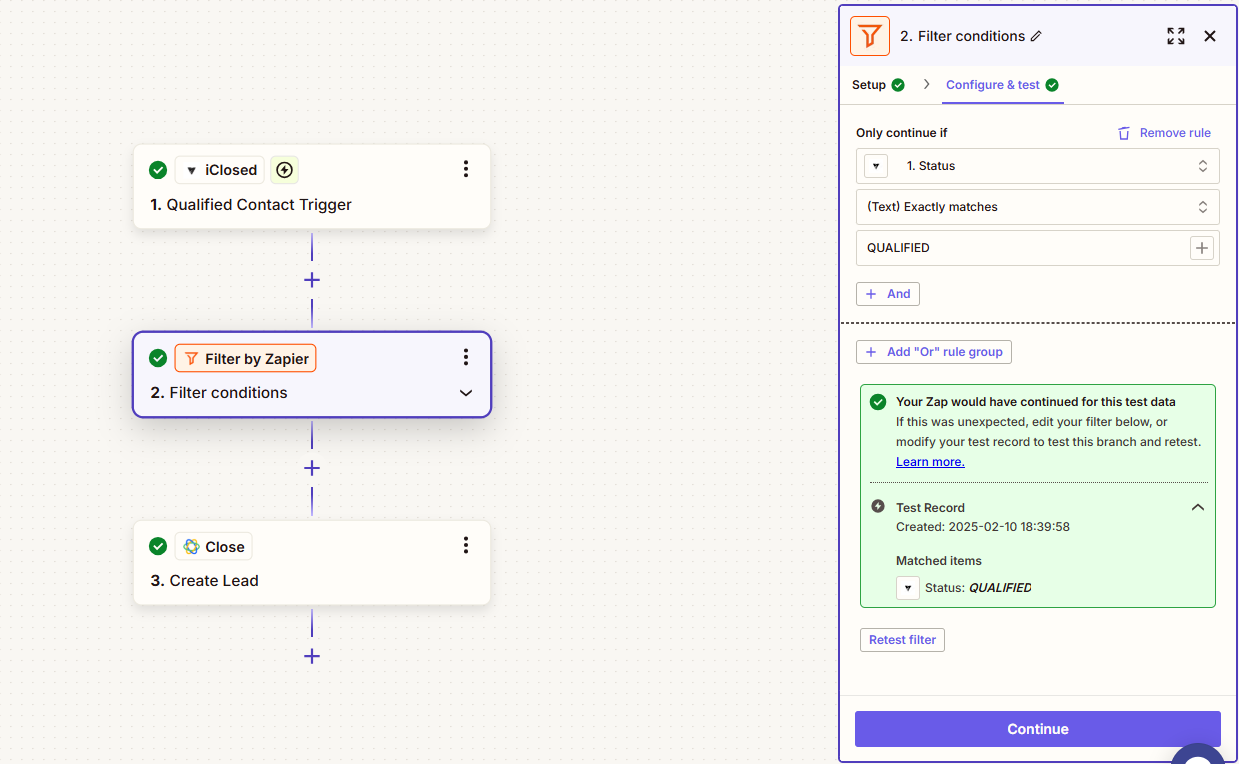Switch to the Setup tab
This screenshot has height=764, width=1239.
coord(869,85)
